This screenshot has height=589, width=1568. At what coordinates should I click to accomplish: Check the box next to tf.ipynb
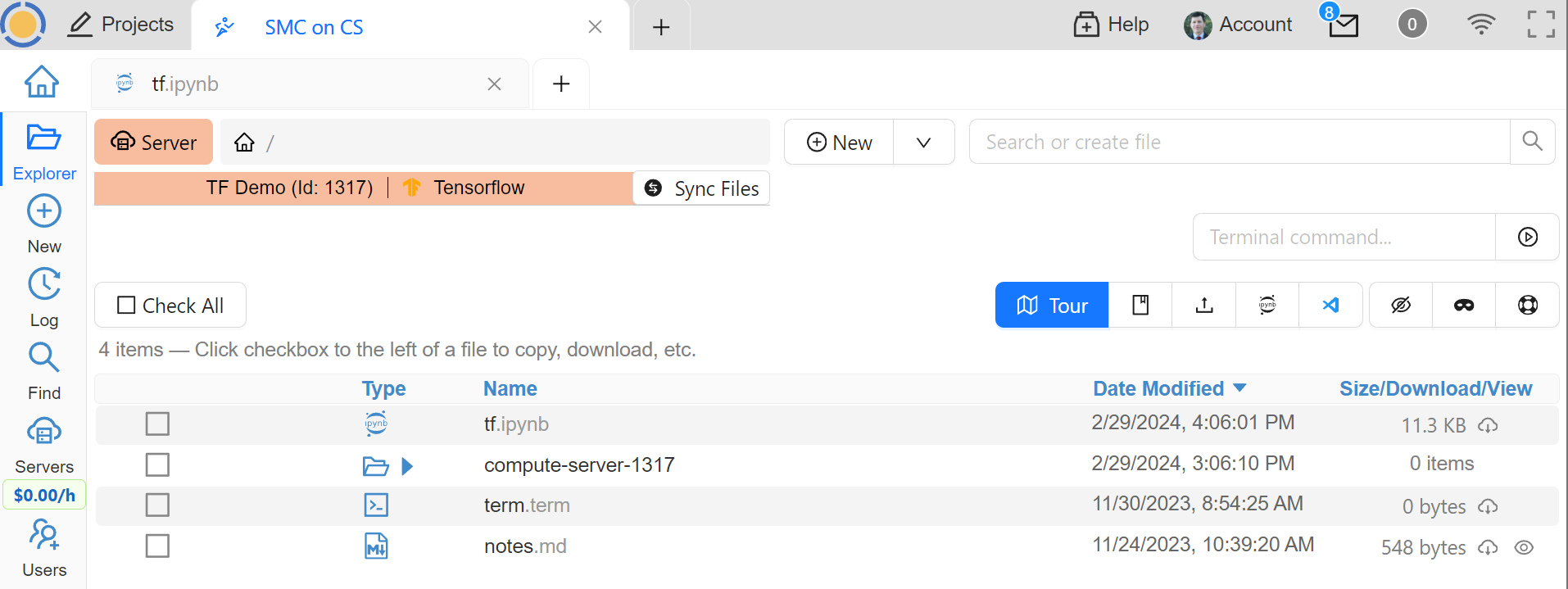tap(157, 424)
